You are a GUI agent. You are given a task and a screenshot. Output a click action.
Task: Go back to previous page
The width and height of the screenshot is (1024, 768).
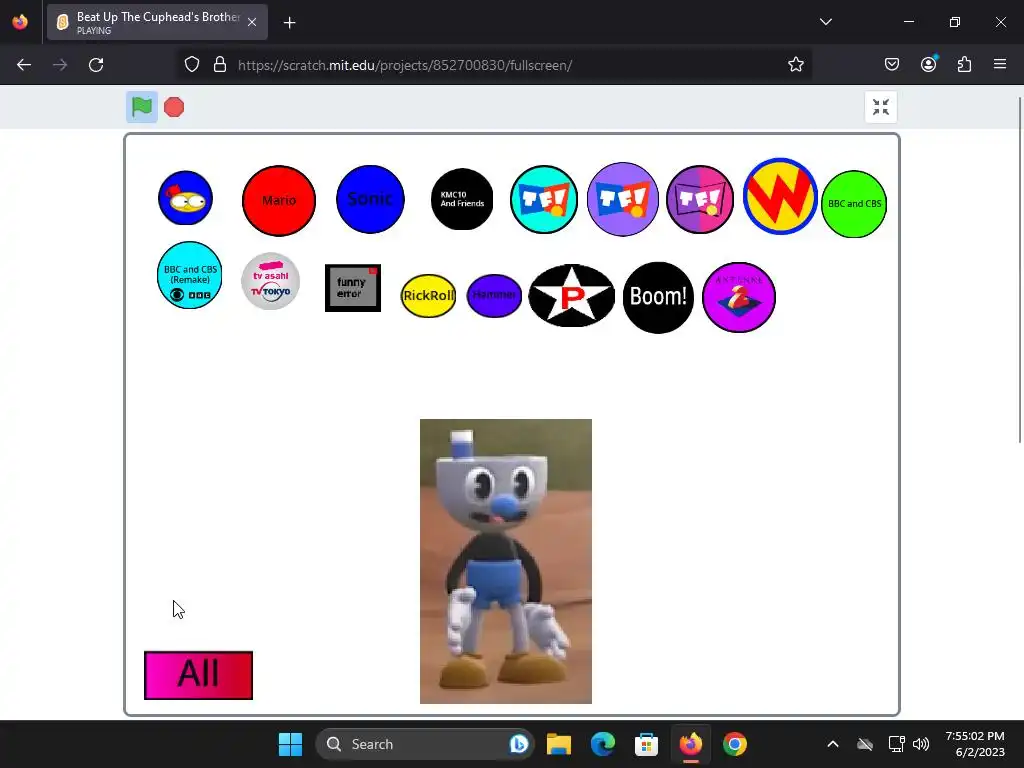point(24,65)
